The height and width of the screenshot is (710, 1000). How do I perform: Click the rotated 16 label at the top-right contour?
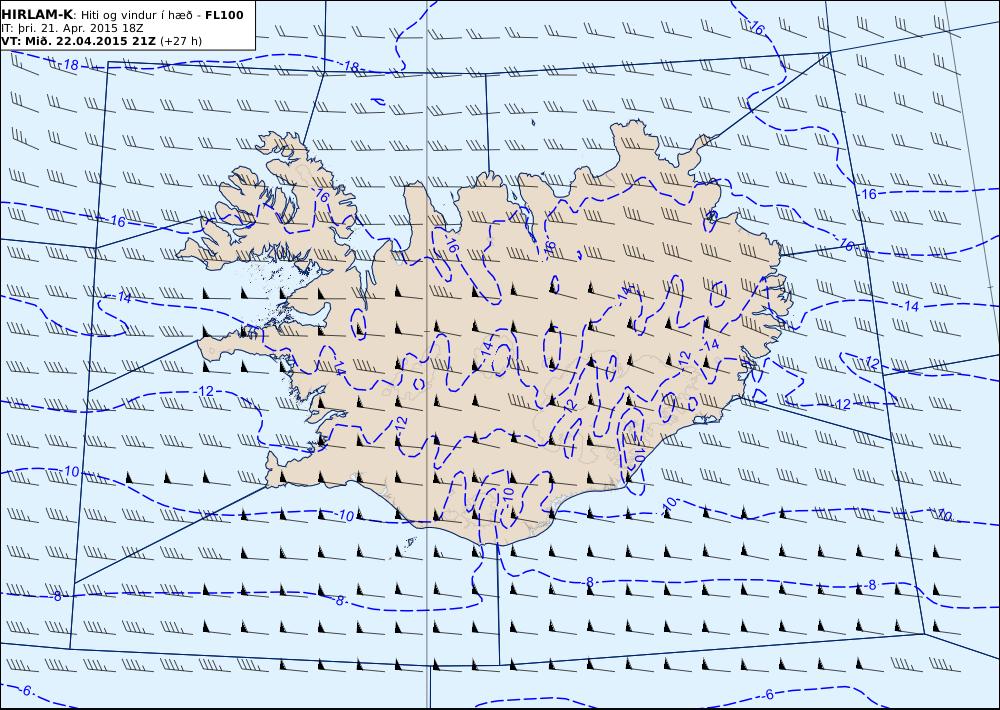pyautogui.click(x=757, y=28)
